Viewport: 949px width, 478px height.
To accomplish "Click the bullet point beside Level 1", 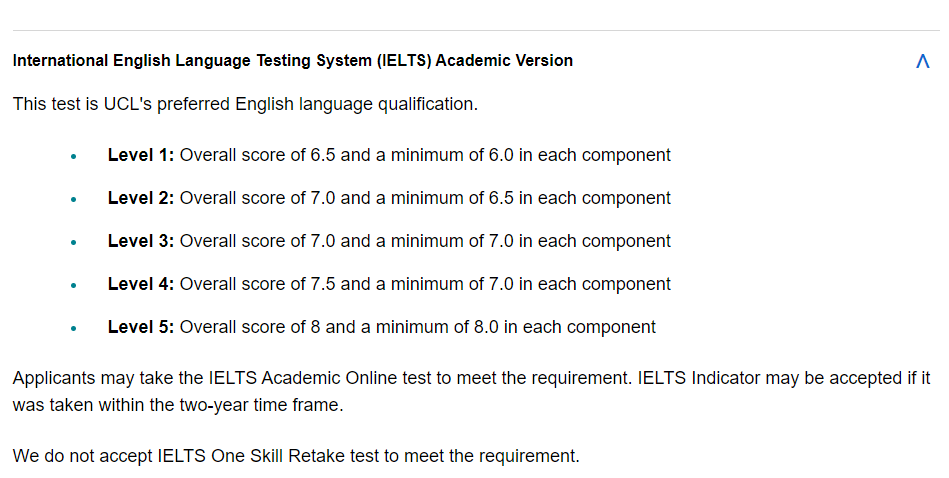I will click(74, 156).
